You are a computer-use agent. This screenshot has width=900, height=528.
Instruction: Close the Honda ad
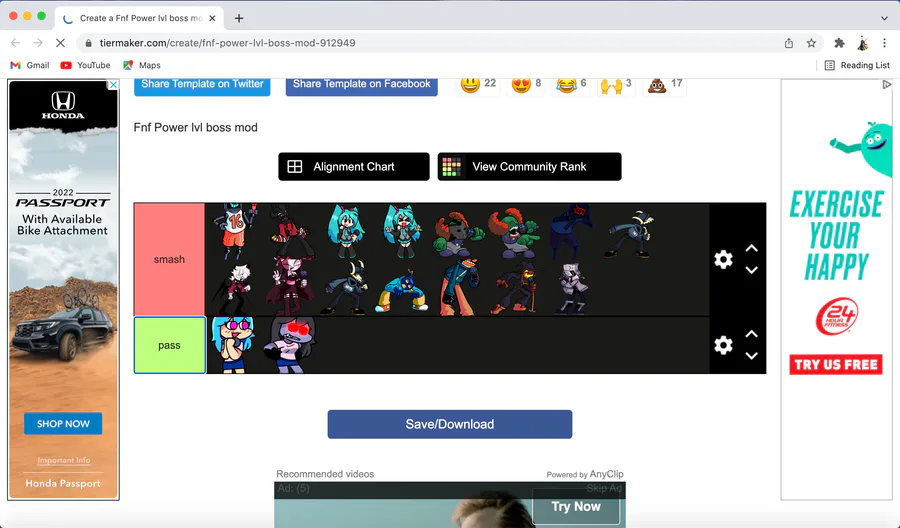(x=114, y=85)
